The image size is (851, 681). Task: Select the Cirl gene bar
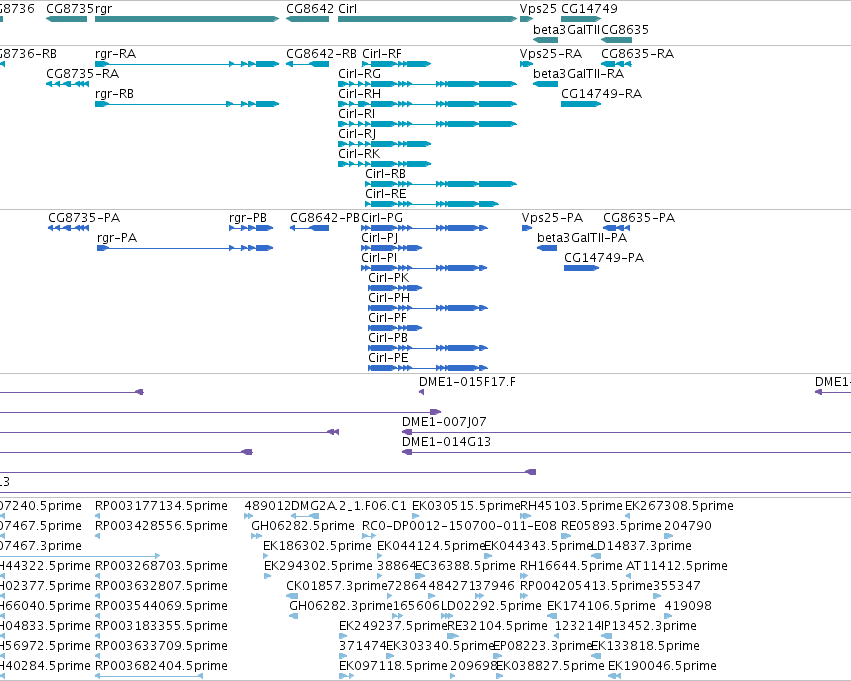pyautogui.click(x=427, y=19)
